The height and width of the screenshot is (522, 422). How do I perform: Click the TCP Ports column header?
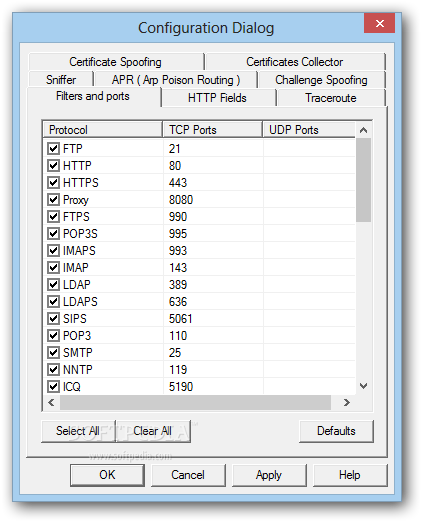[x=213, y=130]
